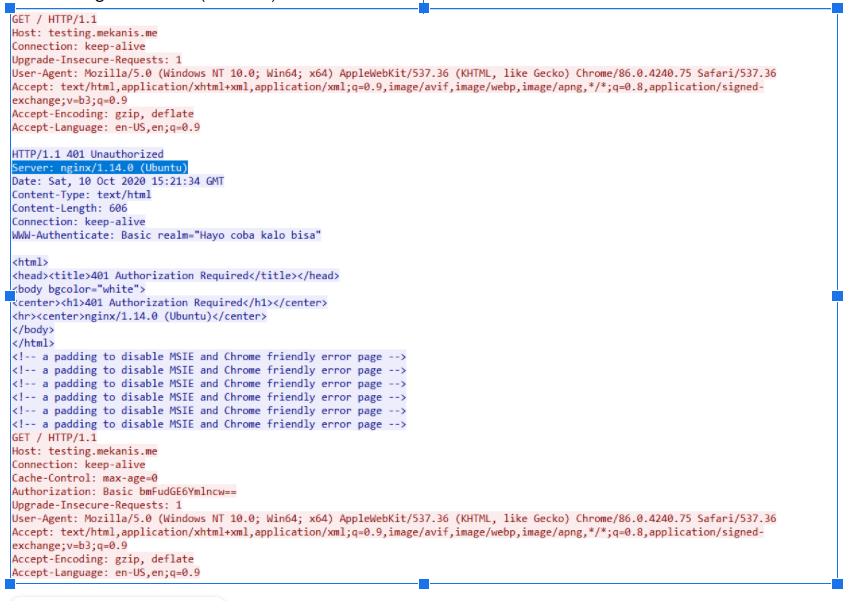Viewport: 849px width, 601px height.
Task: Click the </body> closing tag line
Action: pyautogui.click(x=33, y=330)
